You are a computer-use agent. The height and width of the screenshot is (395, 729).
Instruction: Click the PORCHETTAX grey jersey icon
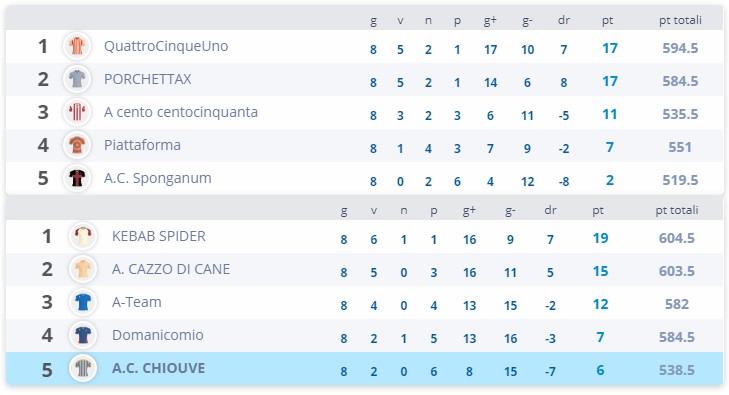77,79
